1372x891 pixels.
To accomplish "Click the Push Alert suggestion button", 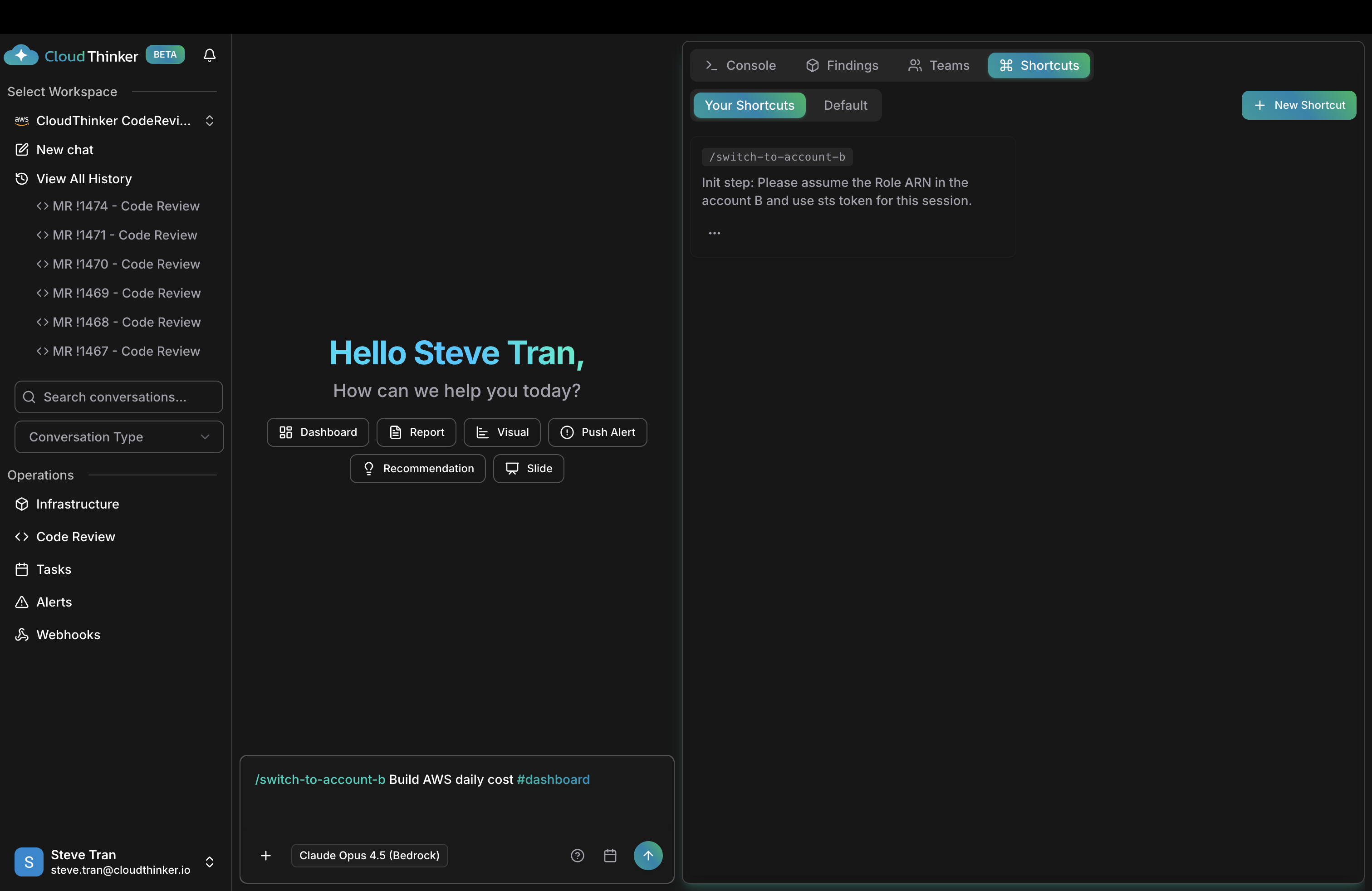I will (597, 432).
